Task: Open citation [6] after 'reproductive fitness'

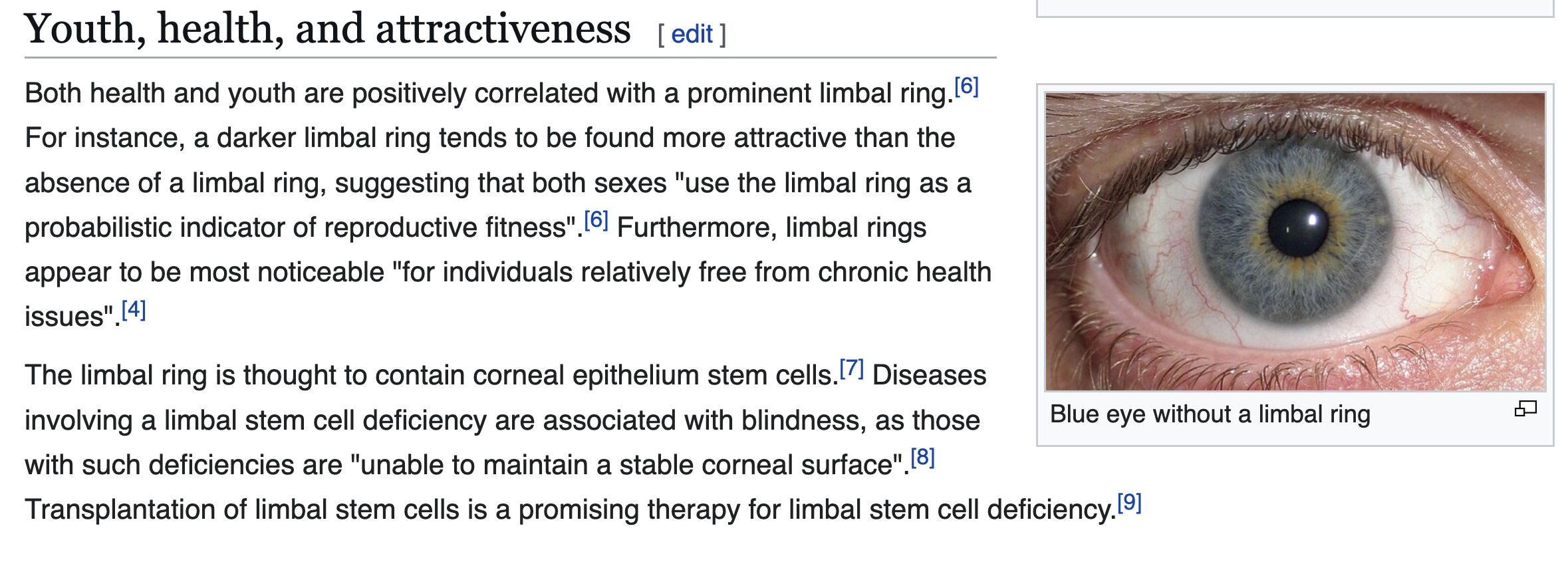Action: click(596, 220)
